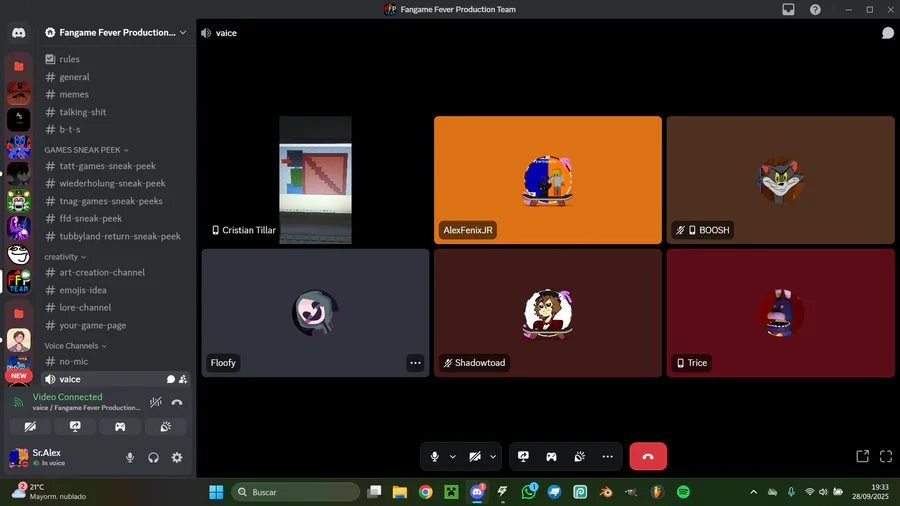The image size is (900, 506).
Task: Collapse the Voice Channels category
Action: click(x=76, y=346)
